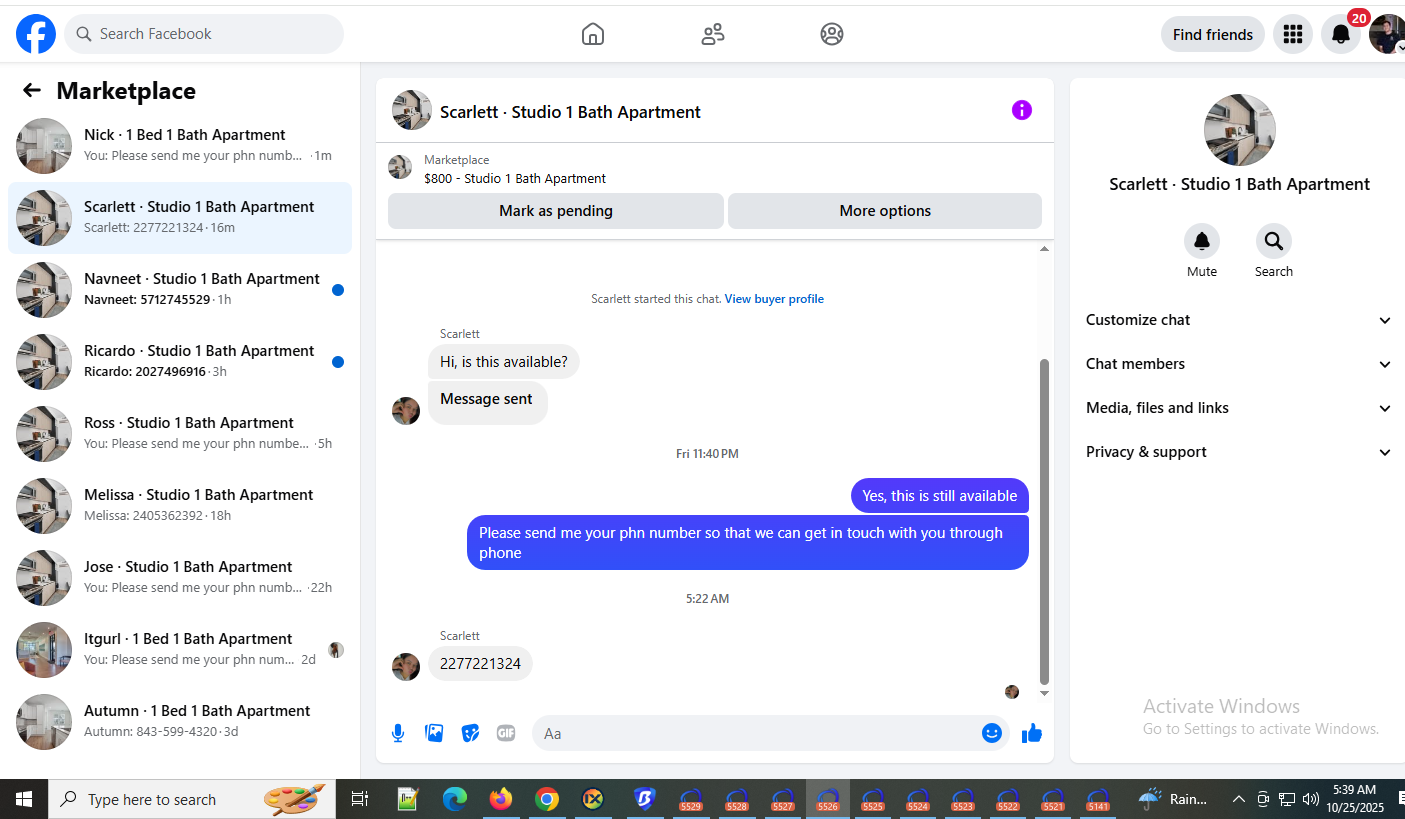Click Scarlett's large profile thumbnail in right panel
Screen dimensions: 1405x819
point(1240,130)
